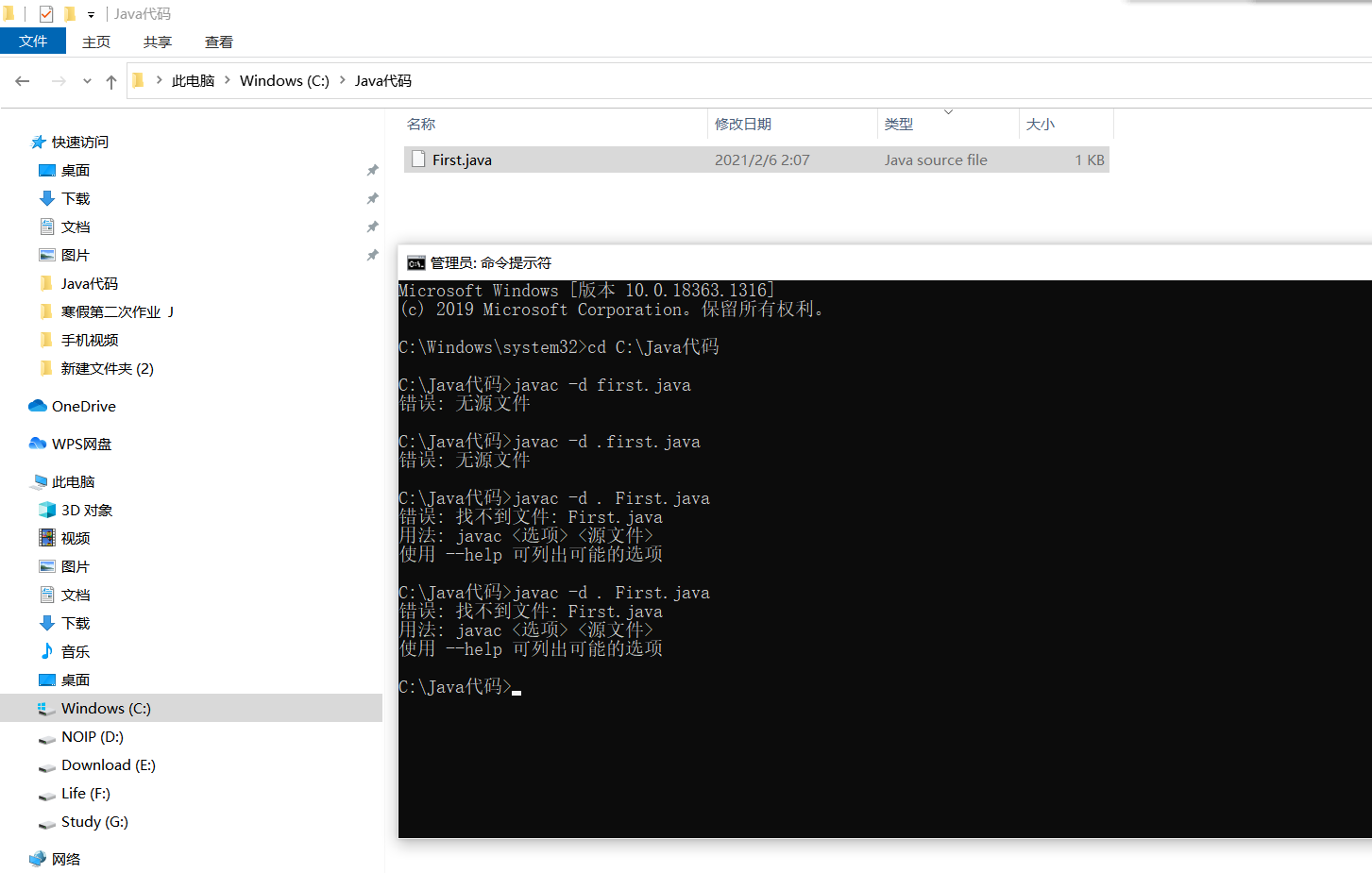Click the 视频 film icon
This screenshot has height=873, width=1372.
coord(47,538)
